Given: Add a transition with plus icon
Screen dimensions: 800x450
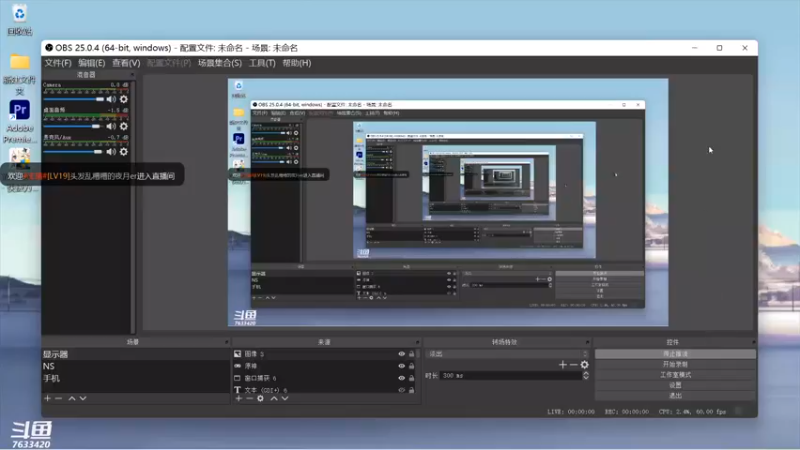Looking at the screenshot, I should 563,364.
